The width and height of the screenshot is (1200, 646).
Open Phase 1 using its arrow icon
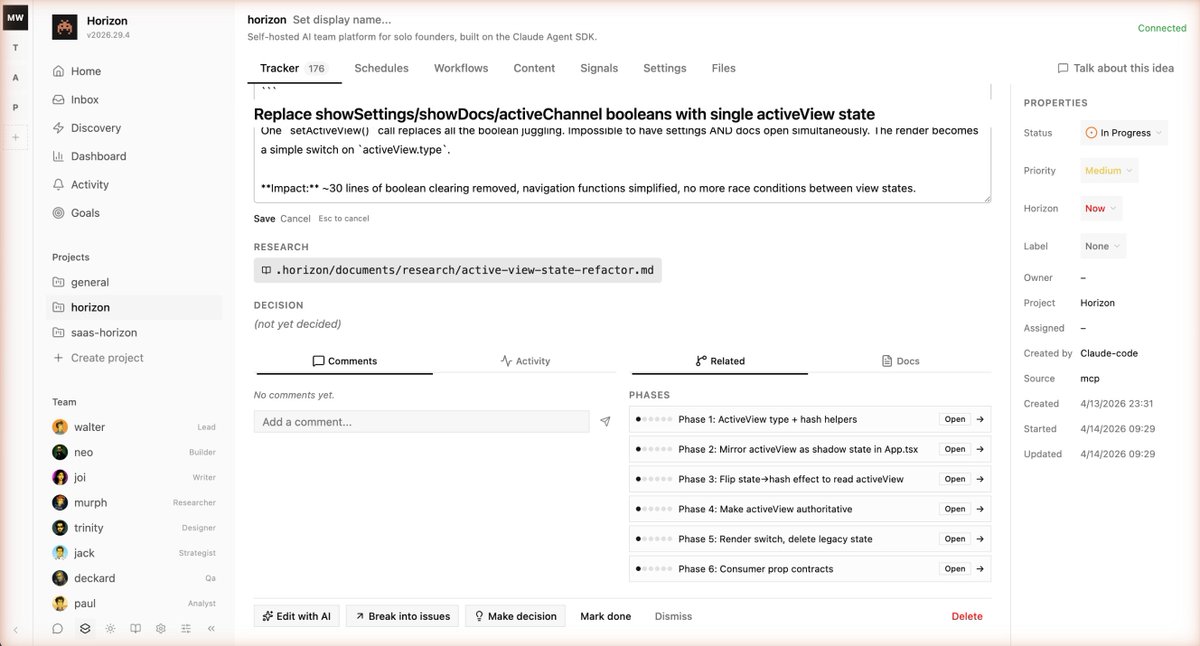pos(980,419)
